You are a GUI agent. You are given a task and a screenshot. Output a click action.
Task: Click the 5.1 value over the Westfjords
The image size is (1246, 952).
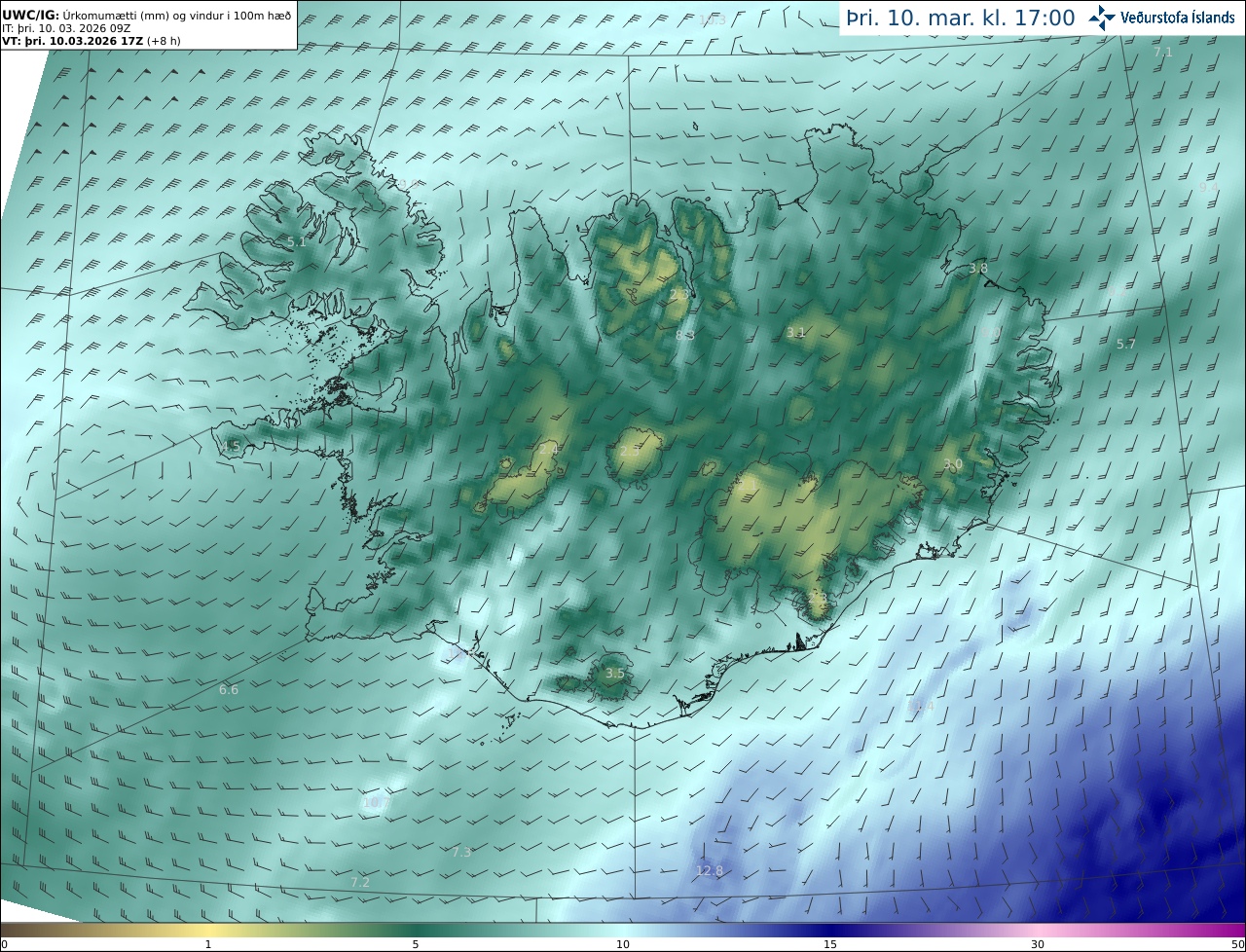point(296,242)
